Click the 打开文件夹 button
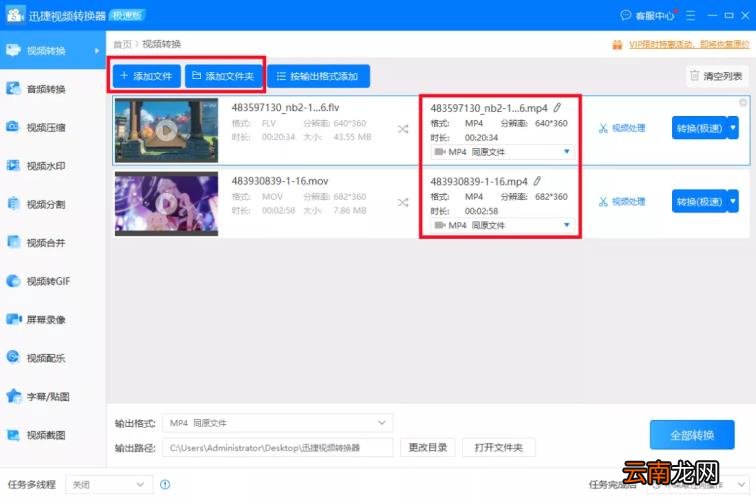This screenshot has width=756, height=501. [499, 447]
